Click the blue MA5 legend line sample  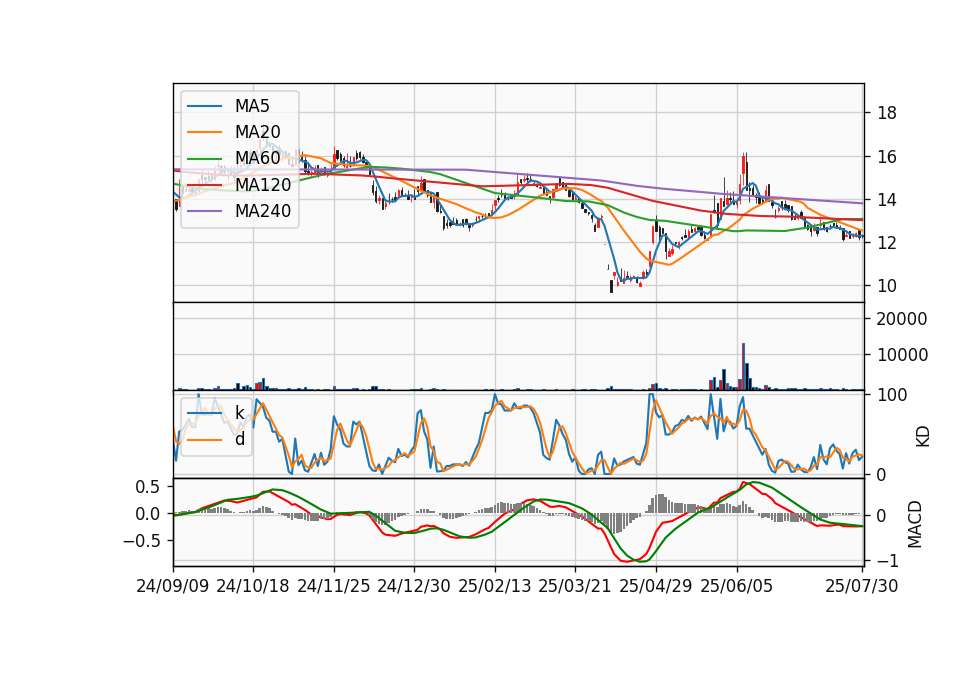click(204, 106)
